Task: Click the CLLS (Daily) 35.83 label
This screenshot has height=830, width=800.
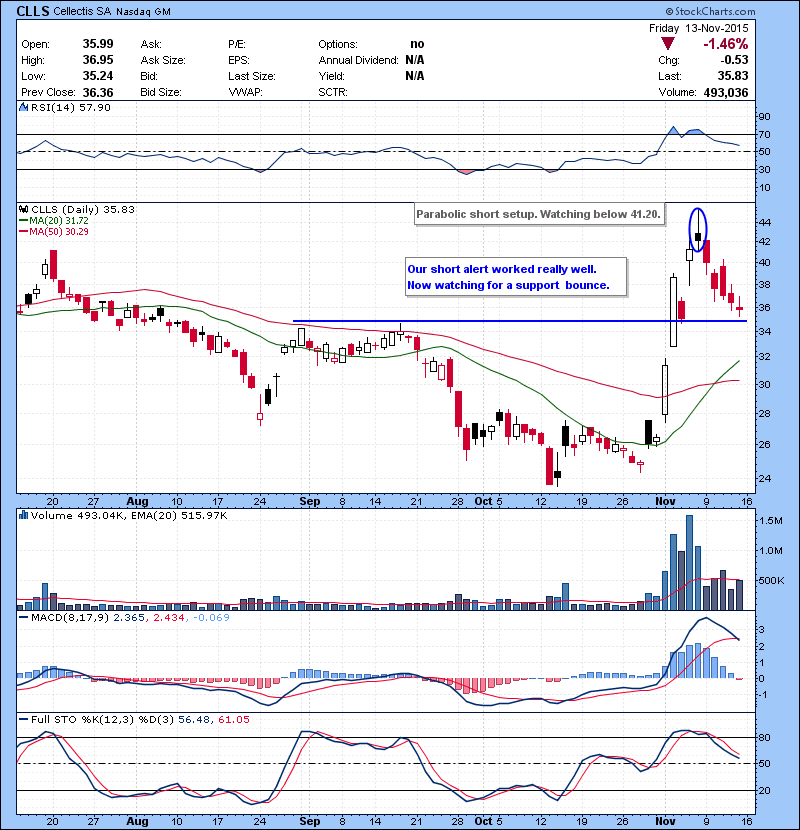Action: point(83,209)
